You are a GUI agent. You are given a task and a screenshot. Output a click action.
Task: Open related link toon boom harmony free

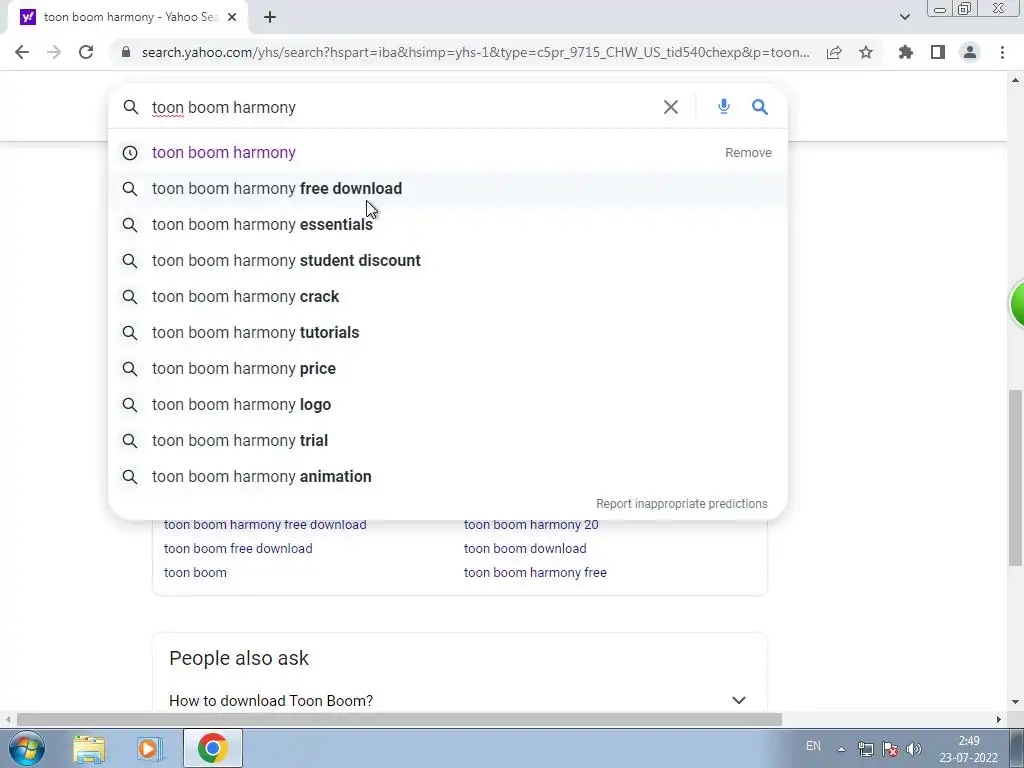click(535, 573)
